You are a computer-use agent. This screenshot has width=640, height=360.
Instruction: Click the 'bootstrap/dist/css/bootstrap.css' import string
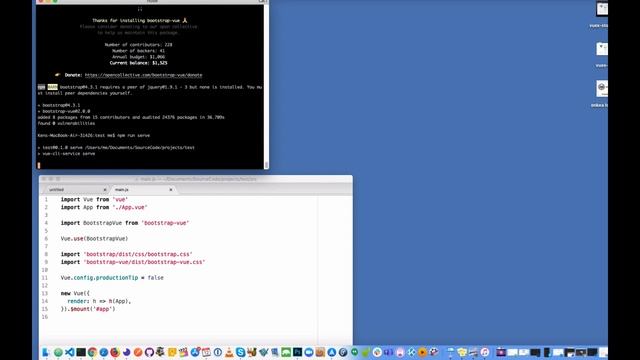[138, 254]
